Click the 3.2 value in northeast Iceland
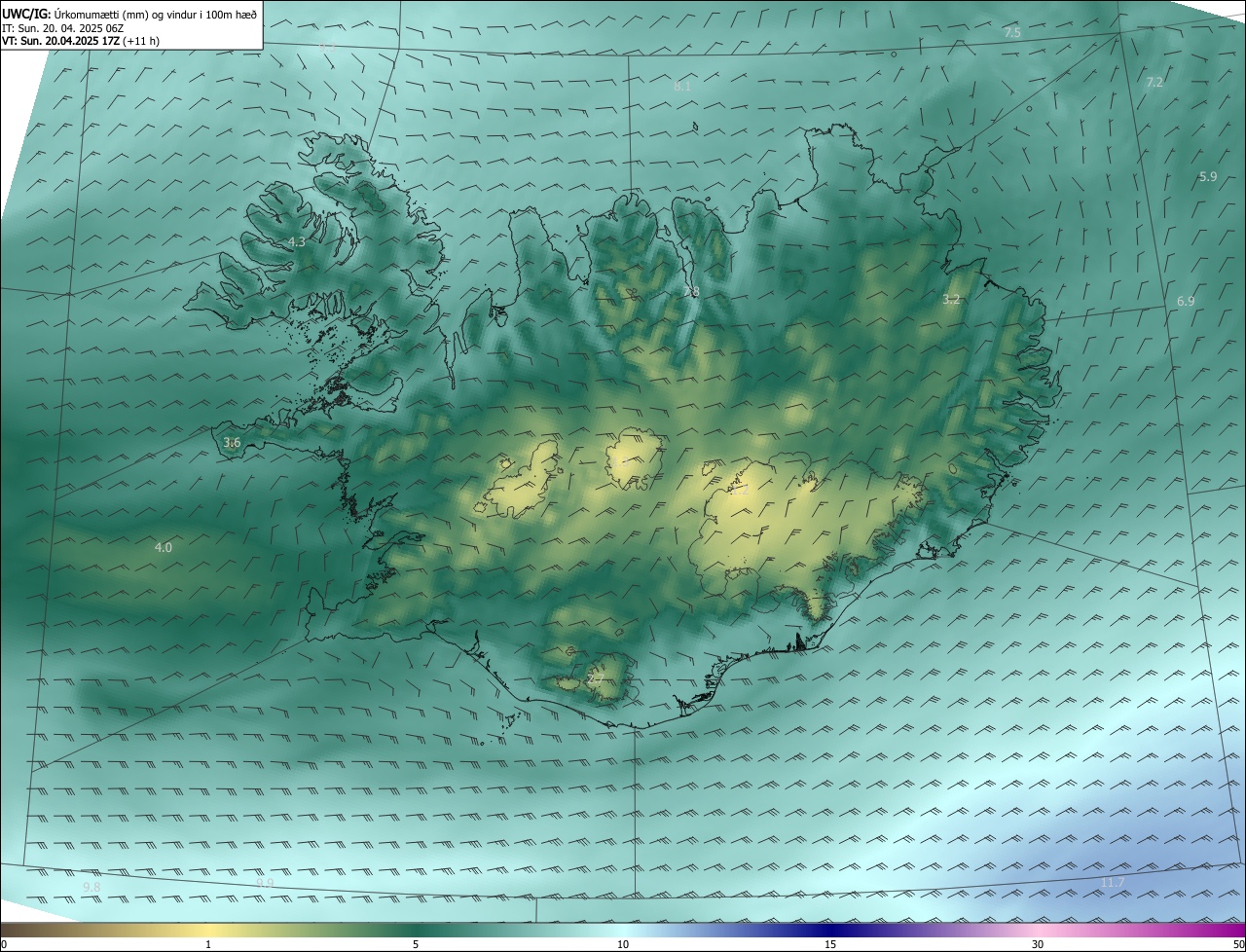 click(951, 300)
